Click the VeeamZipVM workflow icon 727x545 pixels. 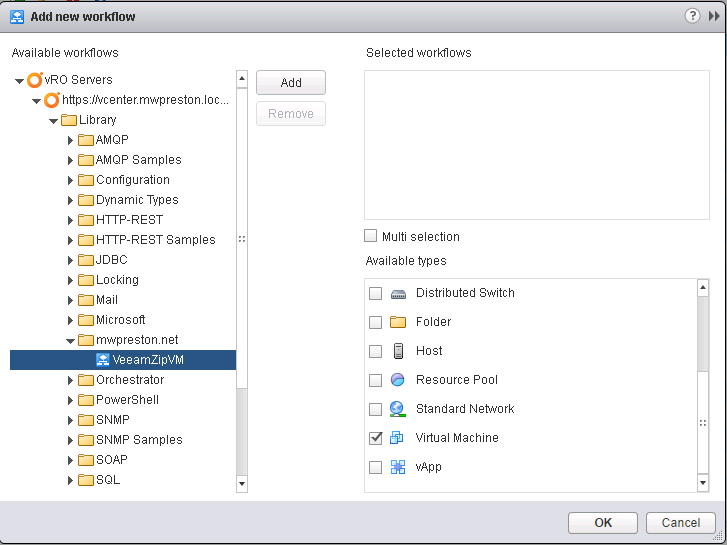(x=102, y=360)
